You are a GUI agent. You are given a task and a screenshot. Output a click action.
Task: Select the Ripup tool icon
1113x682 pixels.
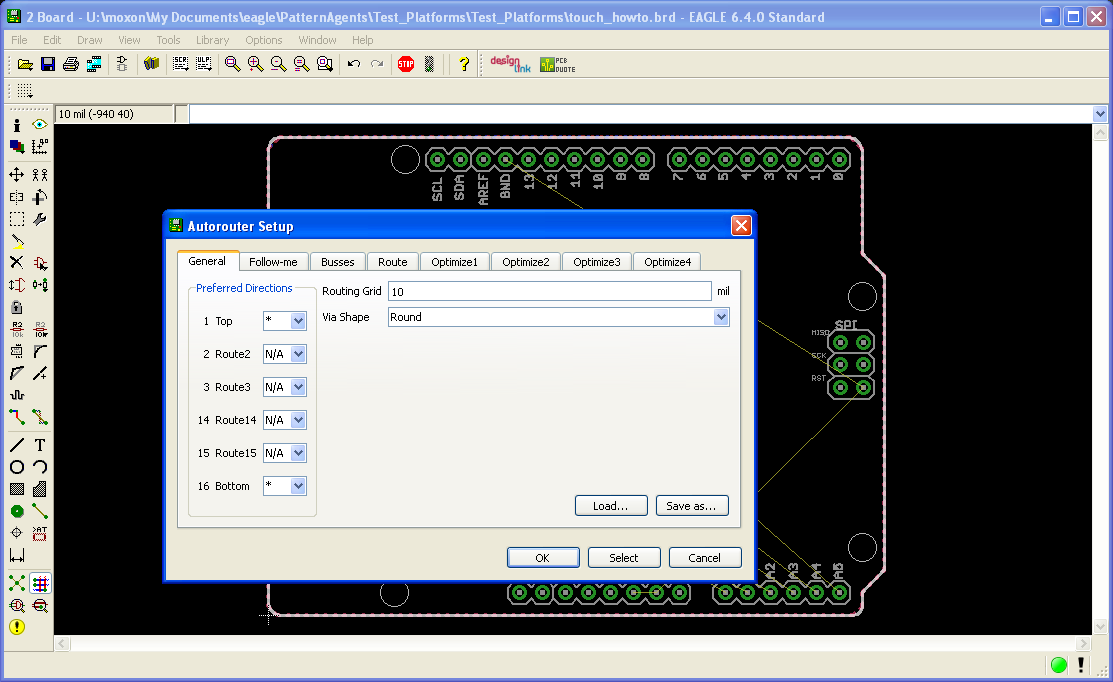tap(40, 417)
